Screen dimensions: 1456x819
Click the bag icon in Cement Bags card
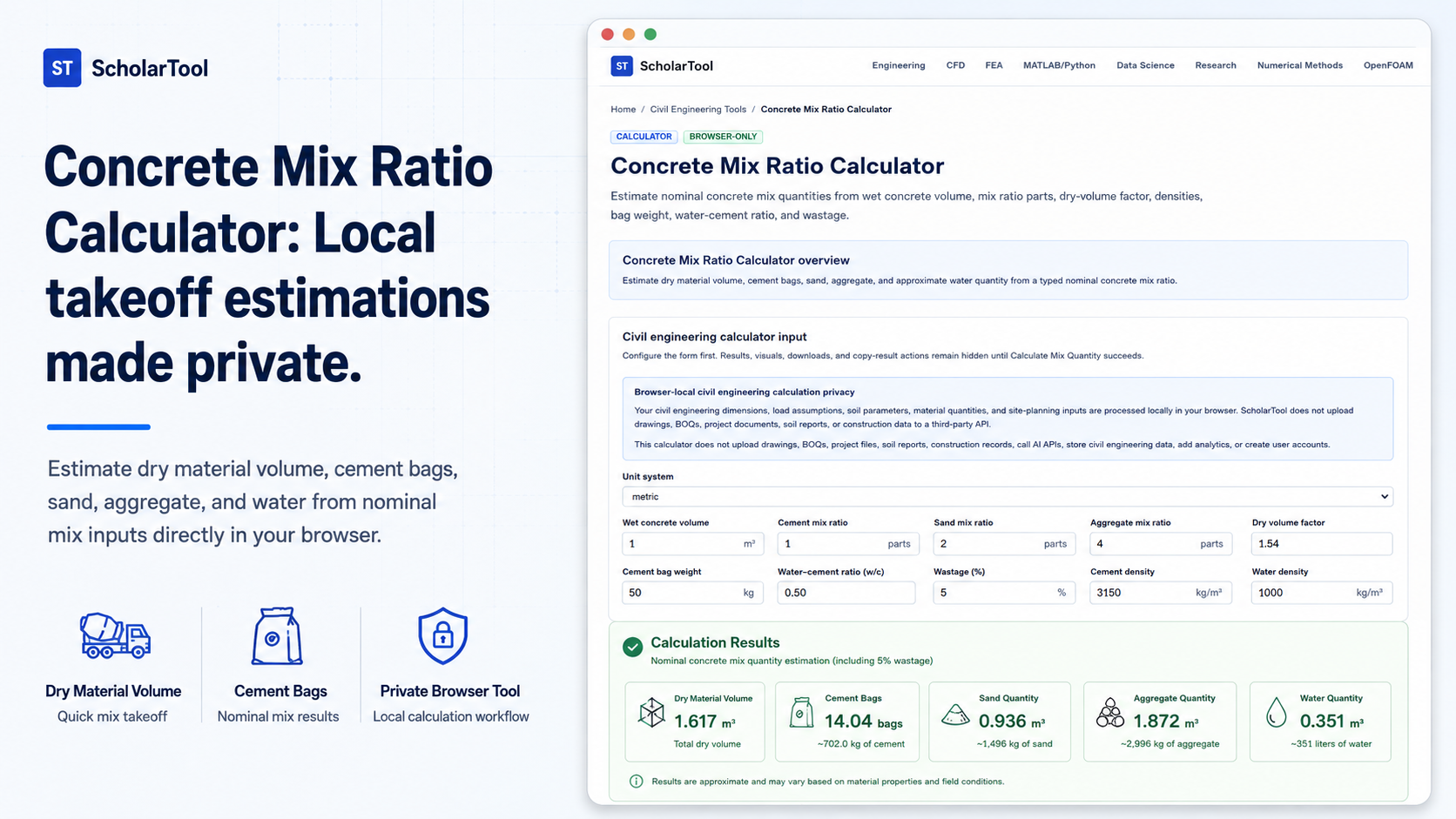tap(801, 712)
